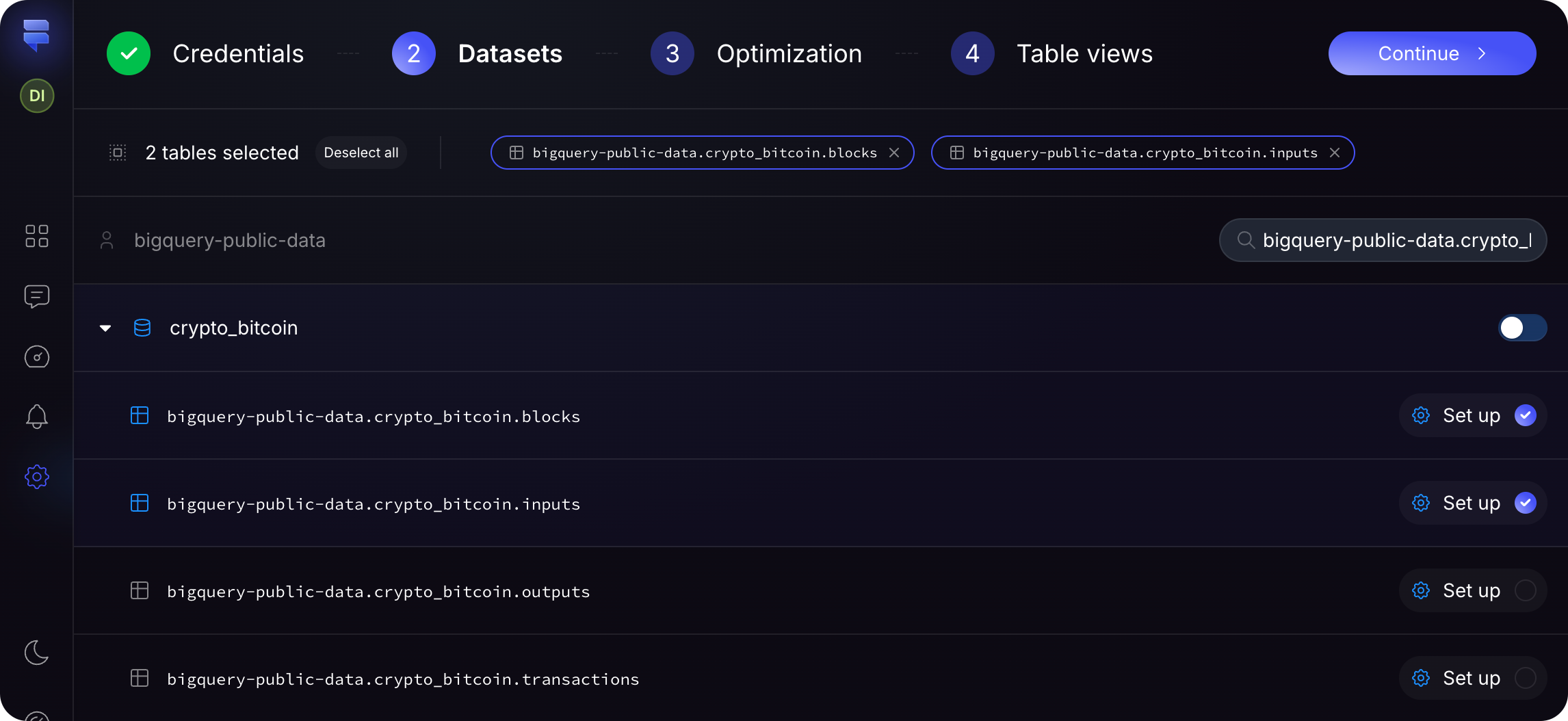Select the crypto_bitcoin.outputs table checkbox
Image resolution: width=1568 pixels, height=721 pixels.
tap(1526, 590)
